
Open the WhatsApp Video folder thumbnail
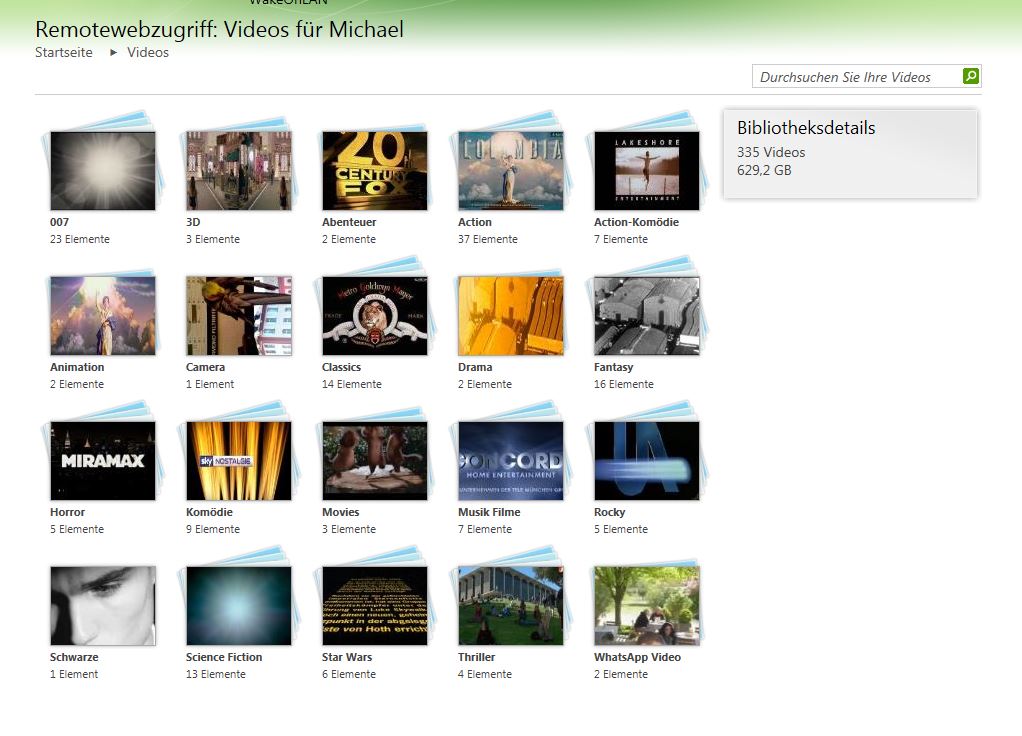click(647, 605)
